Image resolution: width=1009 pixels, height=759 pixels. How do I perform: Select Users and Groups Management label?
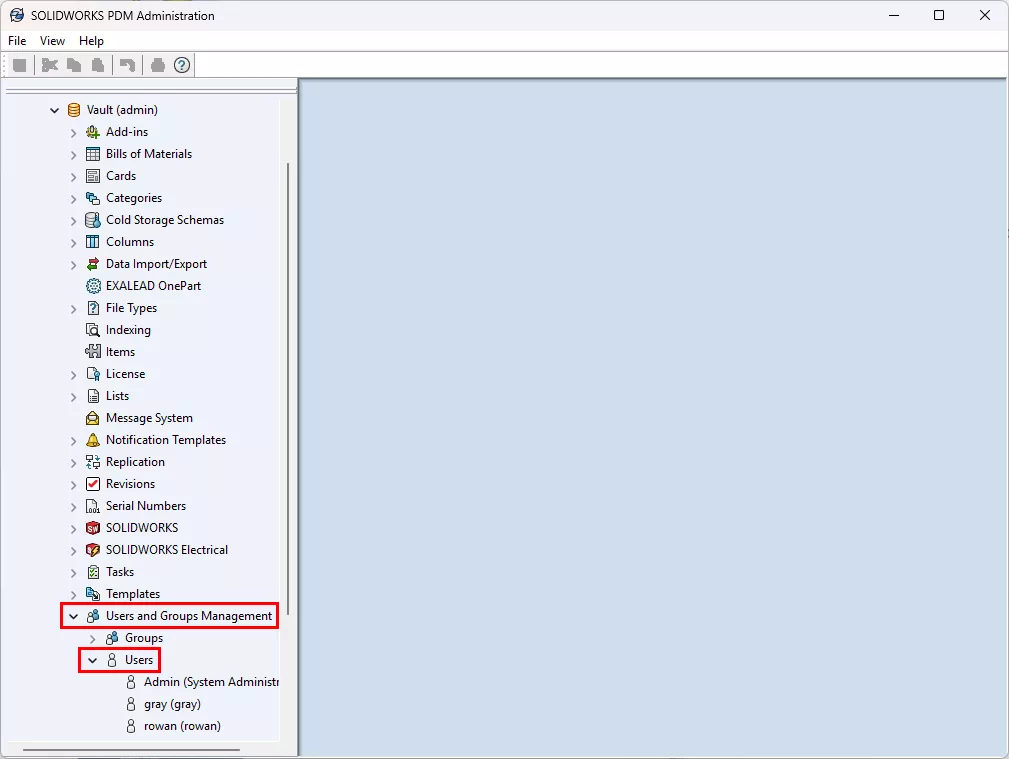click(x=189, y=616)
